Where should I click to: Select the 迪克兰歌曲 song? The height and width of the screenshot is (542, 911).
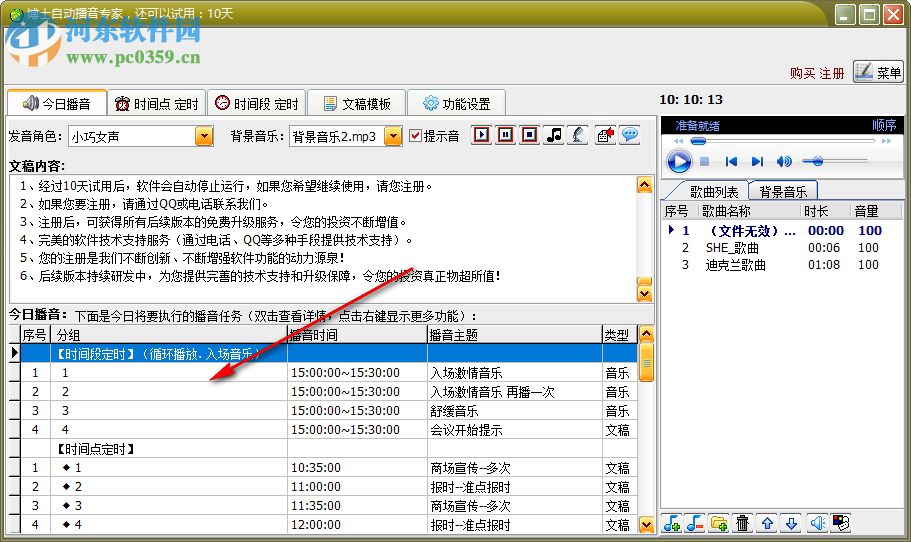click(782, 265)
